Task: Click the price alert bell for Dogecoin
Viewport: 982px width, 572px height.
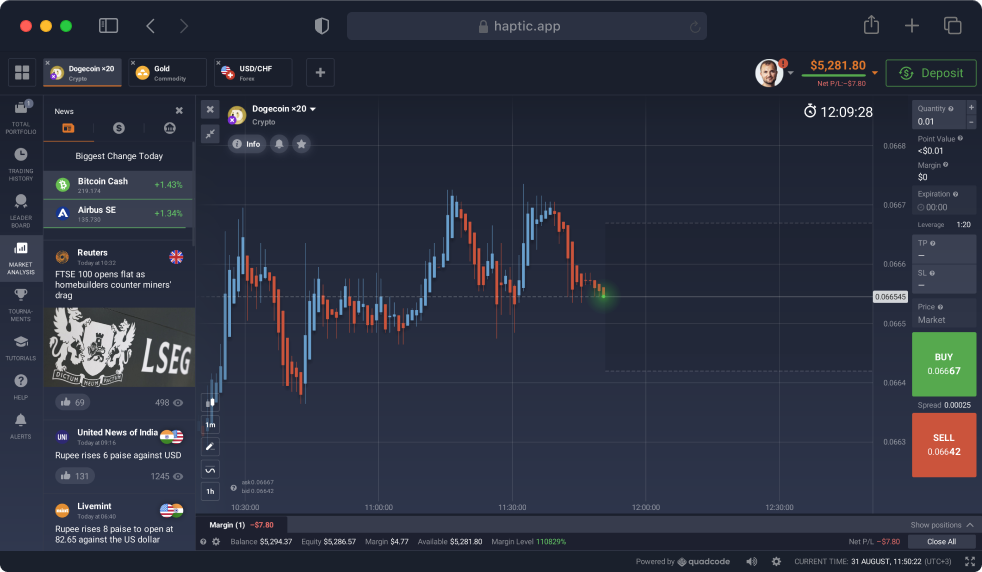Action: click(279, 144)
